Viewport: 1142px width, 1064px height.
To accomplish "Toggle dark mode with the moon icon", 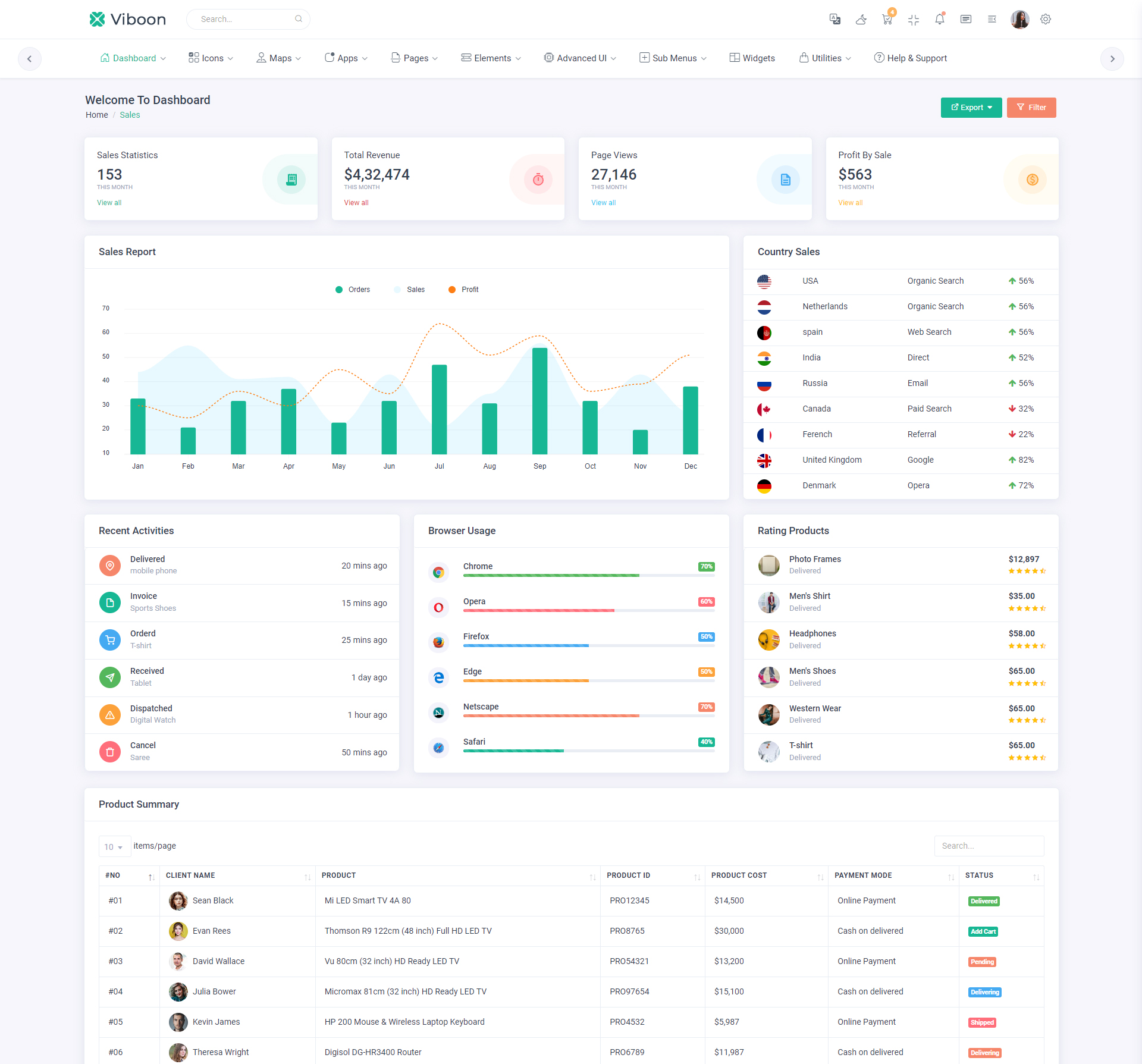I will [861, 19].
